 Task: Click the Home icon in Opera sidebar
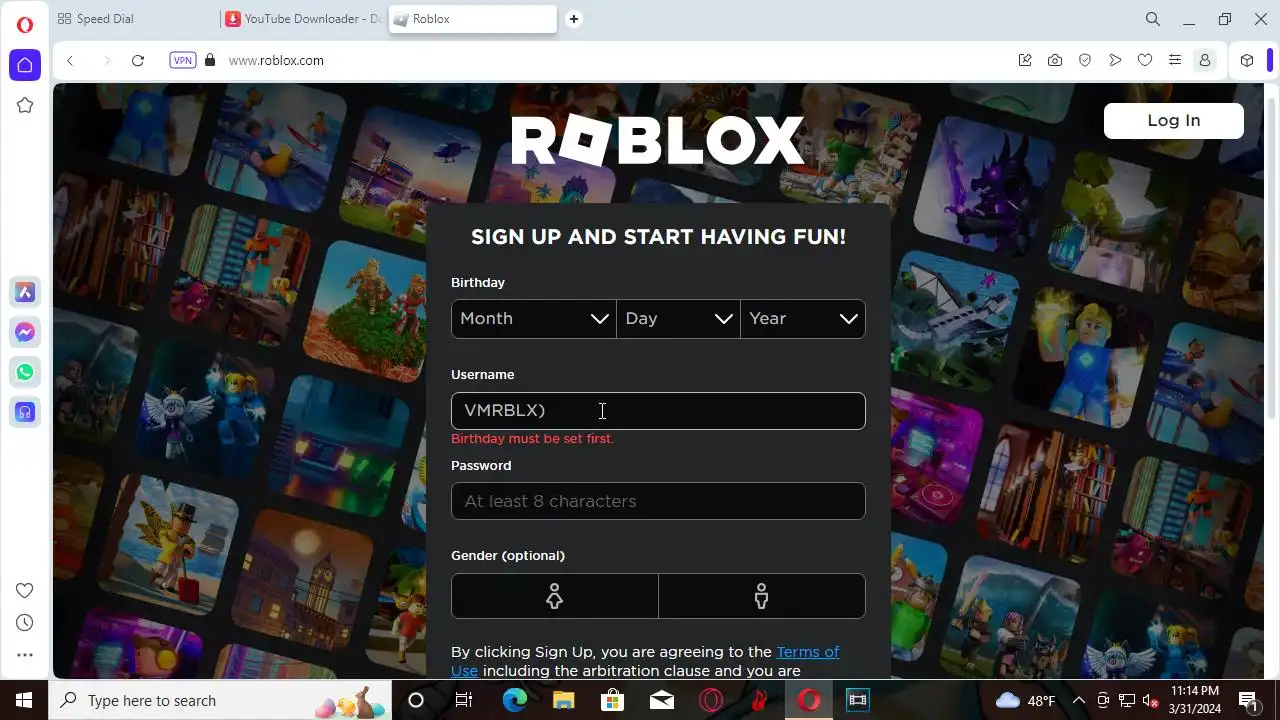pyautogui.click(x=25, y=65)
